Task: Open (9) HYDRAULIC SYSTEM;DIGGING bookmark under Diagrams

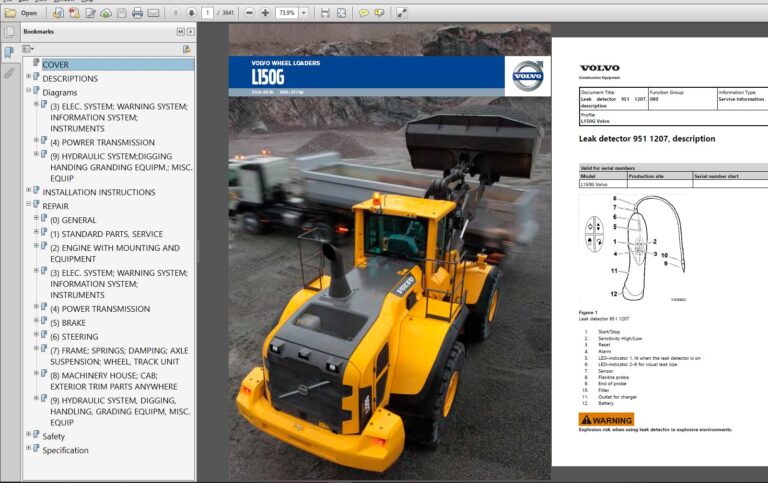Action: pos(121,167)
